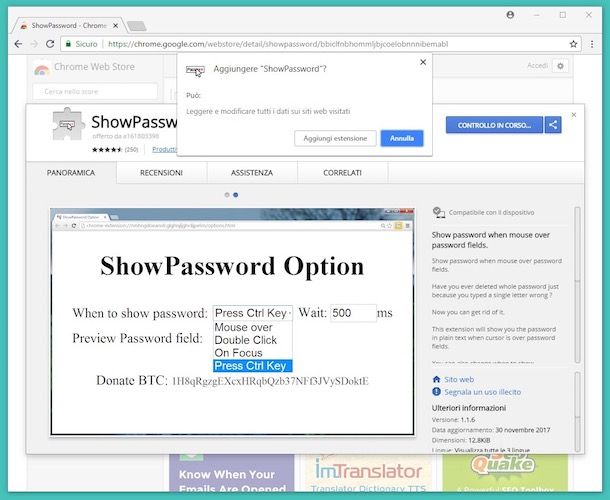Click the SEO Quake extension tile
Screen dimensions: 610x500
click(505, 473)
